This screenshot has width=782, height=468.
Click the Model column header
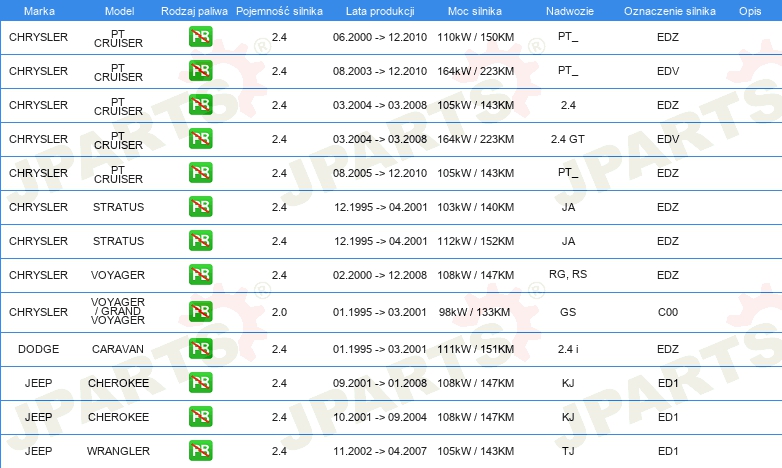coord(120,11)
